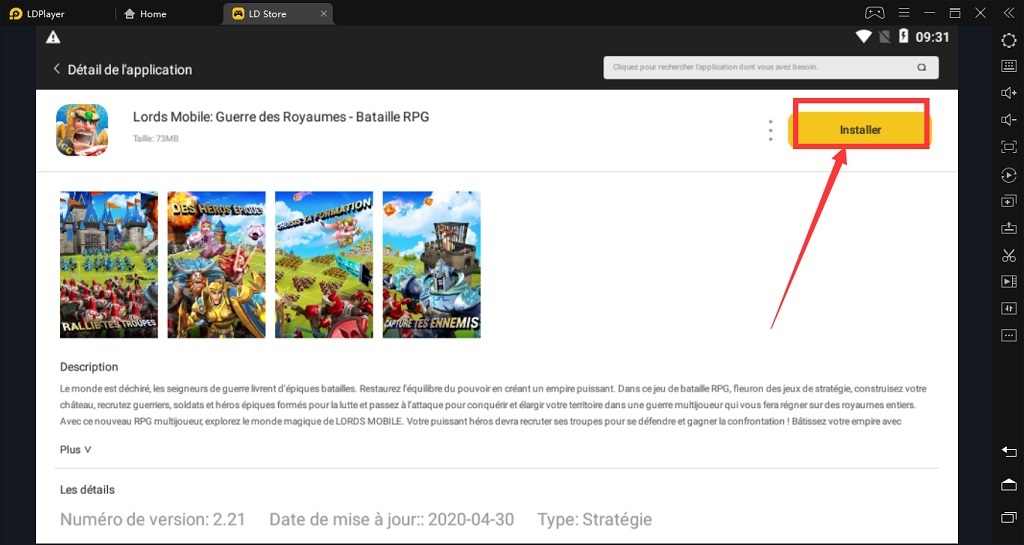Open the Rallie Tes Troupes screenshot

coord(108,264)
